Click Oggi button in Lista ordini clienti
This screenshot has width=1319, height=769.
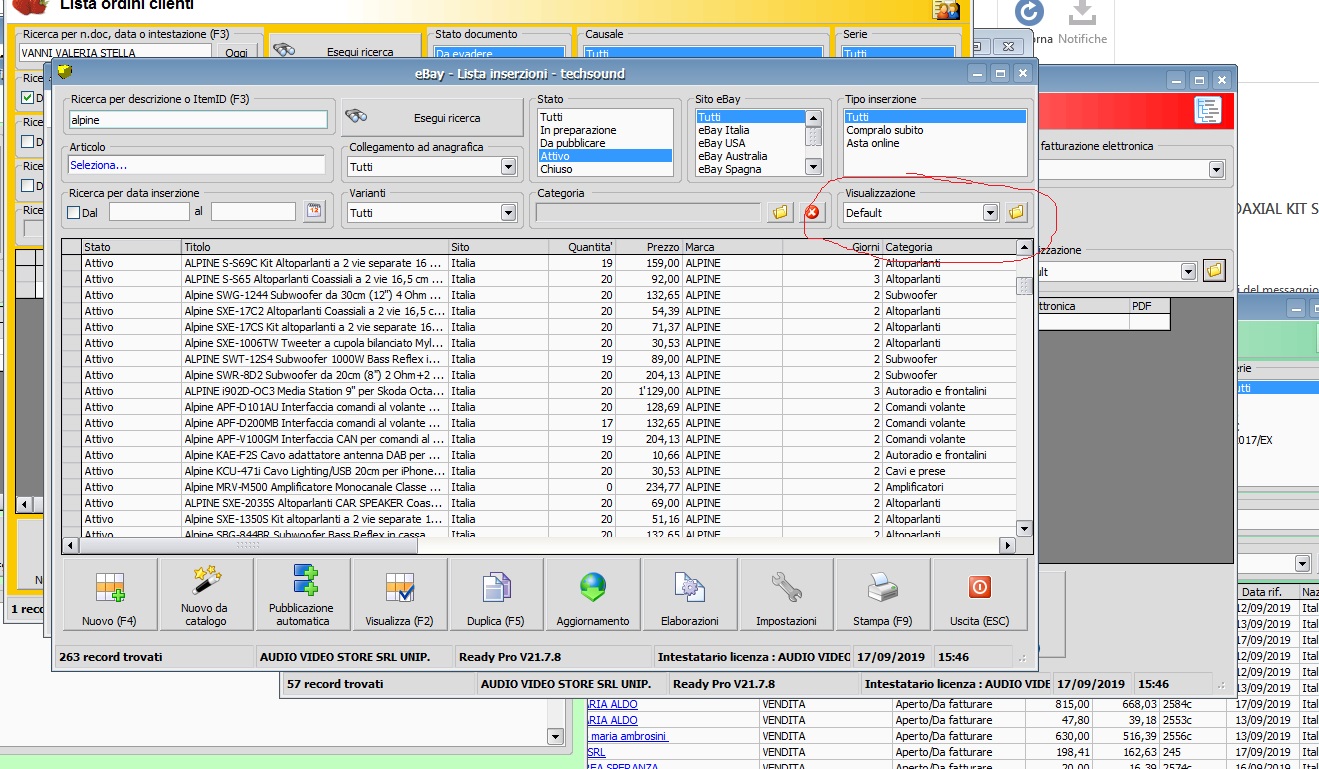coord(236,53)
